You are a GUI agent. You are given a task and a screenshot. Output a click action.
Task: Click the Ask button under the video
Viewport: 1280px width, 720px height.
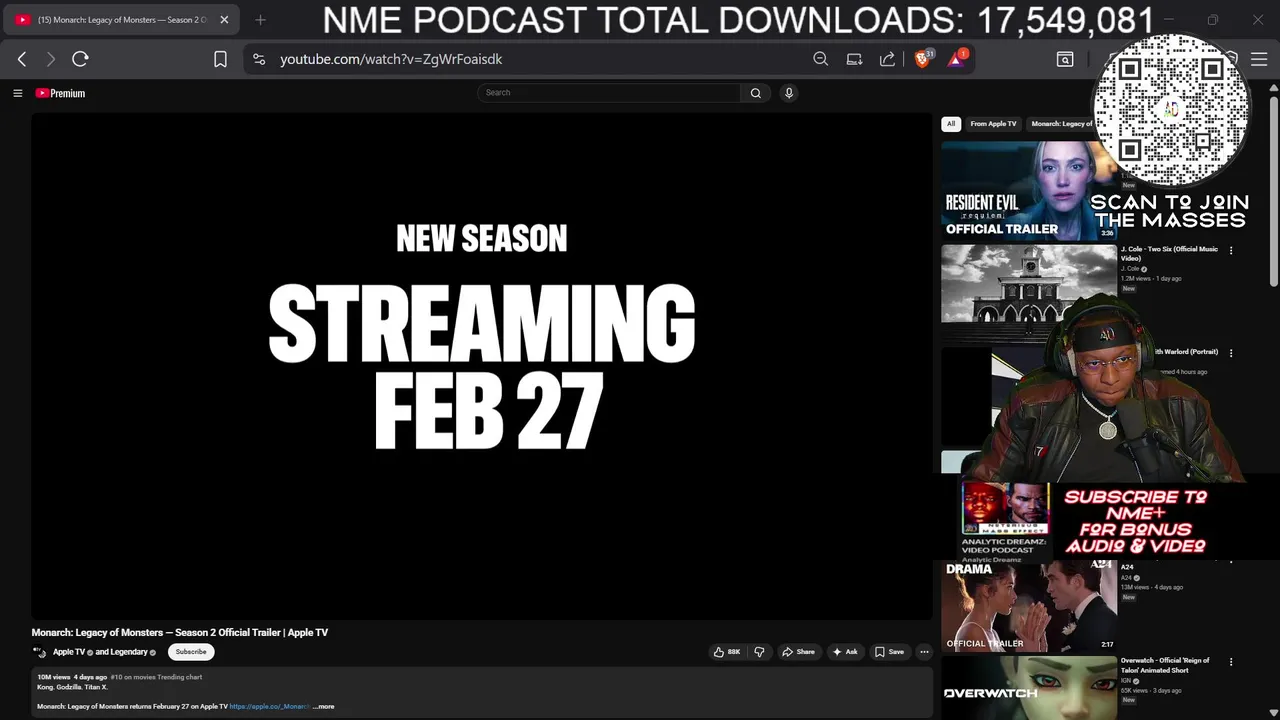click(845, 652)
